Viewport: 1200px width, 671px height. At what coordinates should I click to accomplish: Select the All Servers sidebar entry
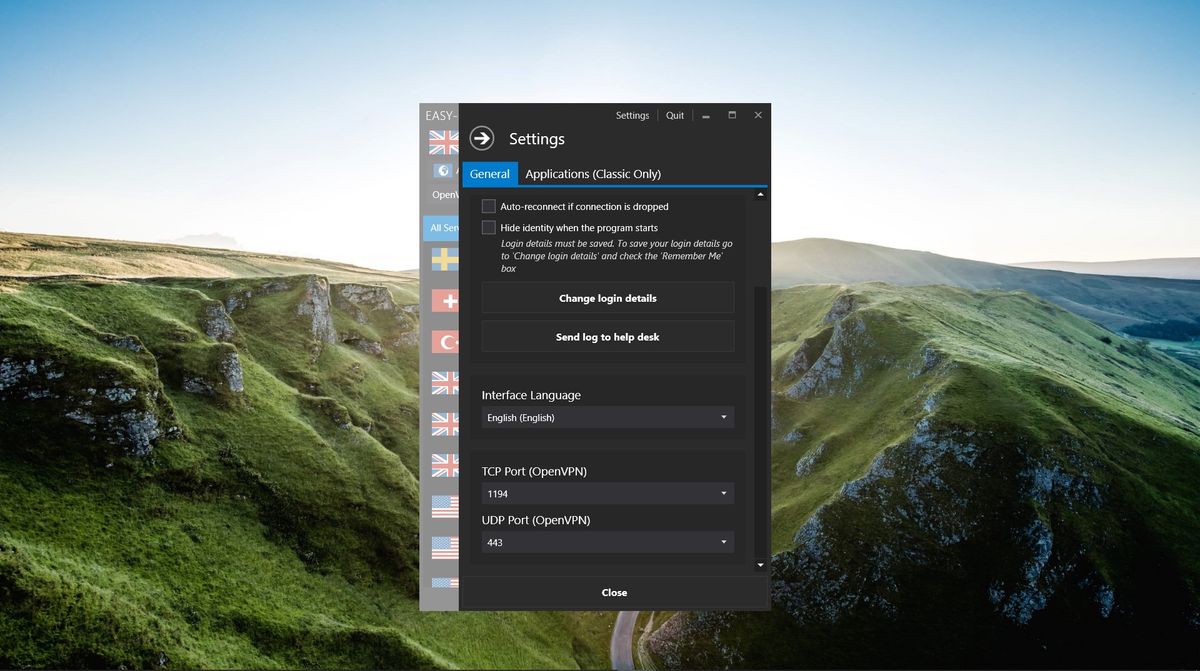coord(443,227)
